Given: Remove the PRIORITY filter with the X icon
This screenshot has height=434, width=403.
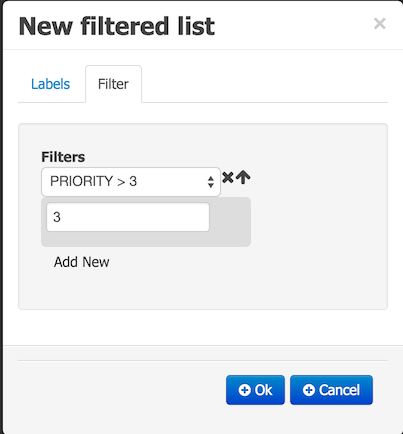Looking at the screenshot, I should tap(228, 177).
